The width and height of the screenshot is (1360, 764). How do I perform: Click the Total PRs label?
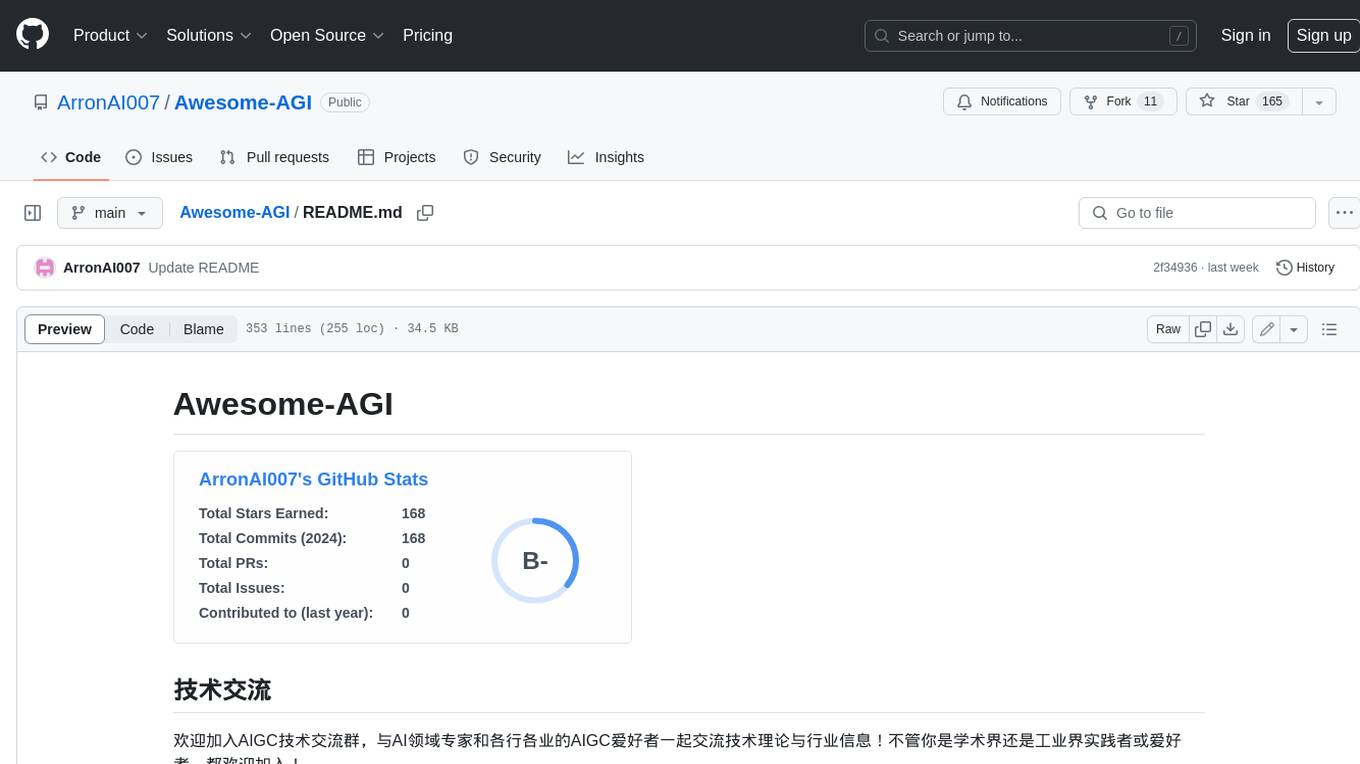pyautogui.click(x=233, y=563)
